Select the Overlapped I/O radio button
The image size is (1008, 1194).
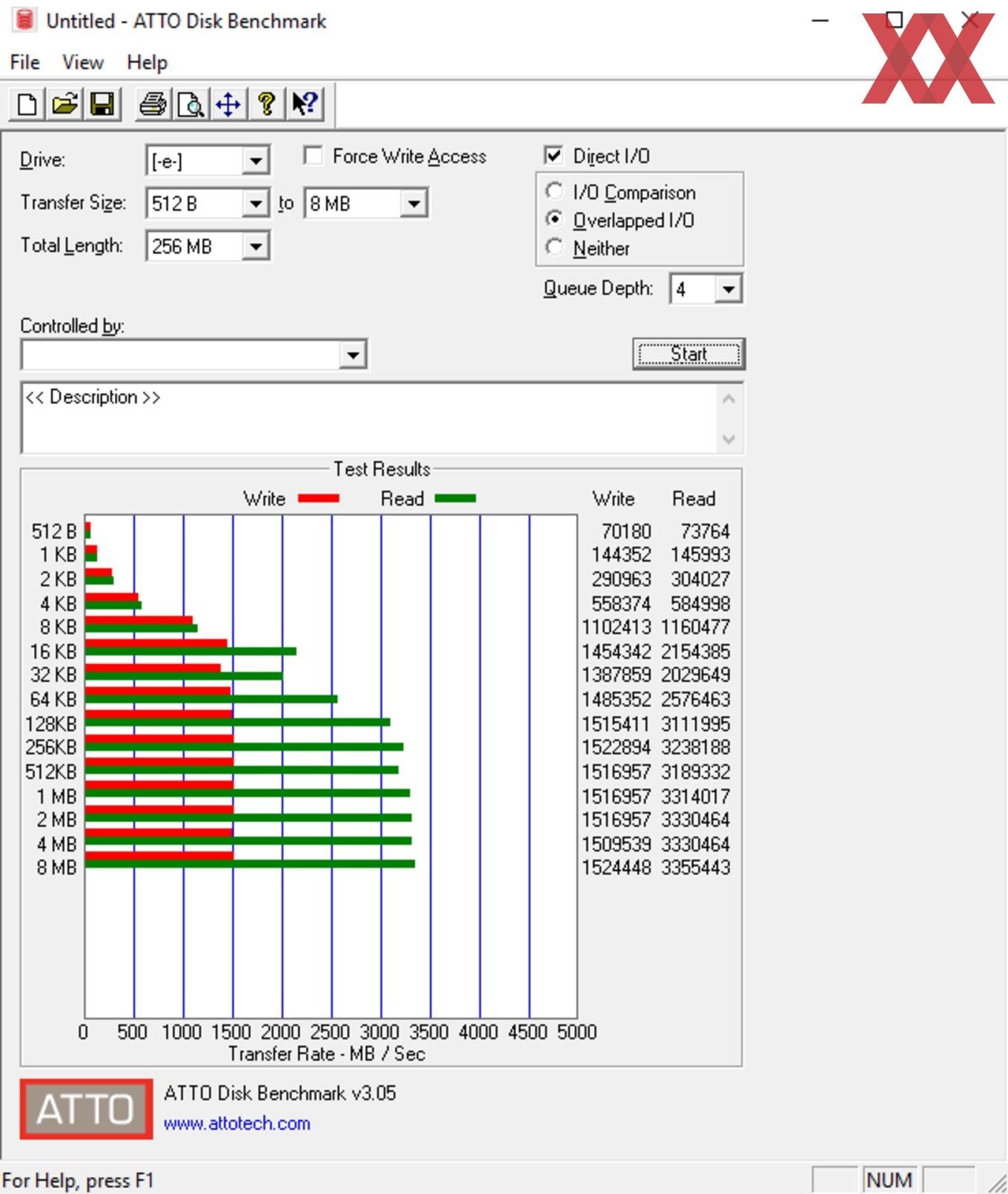(x=554, y=219)
